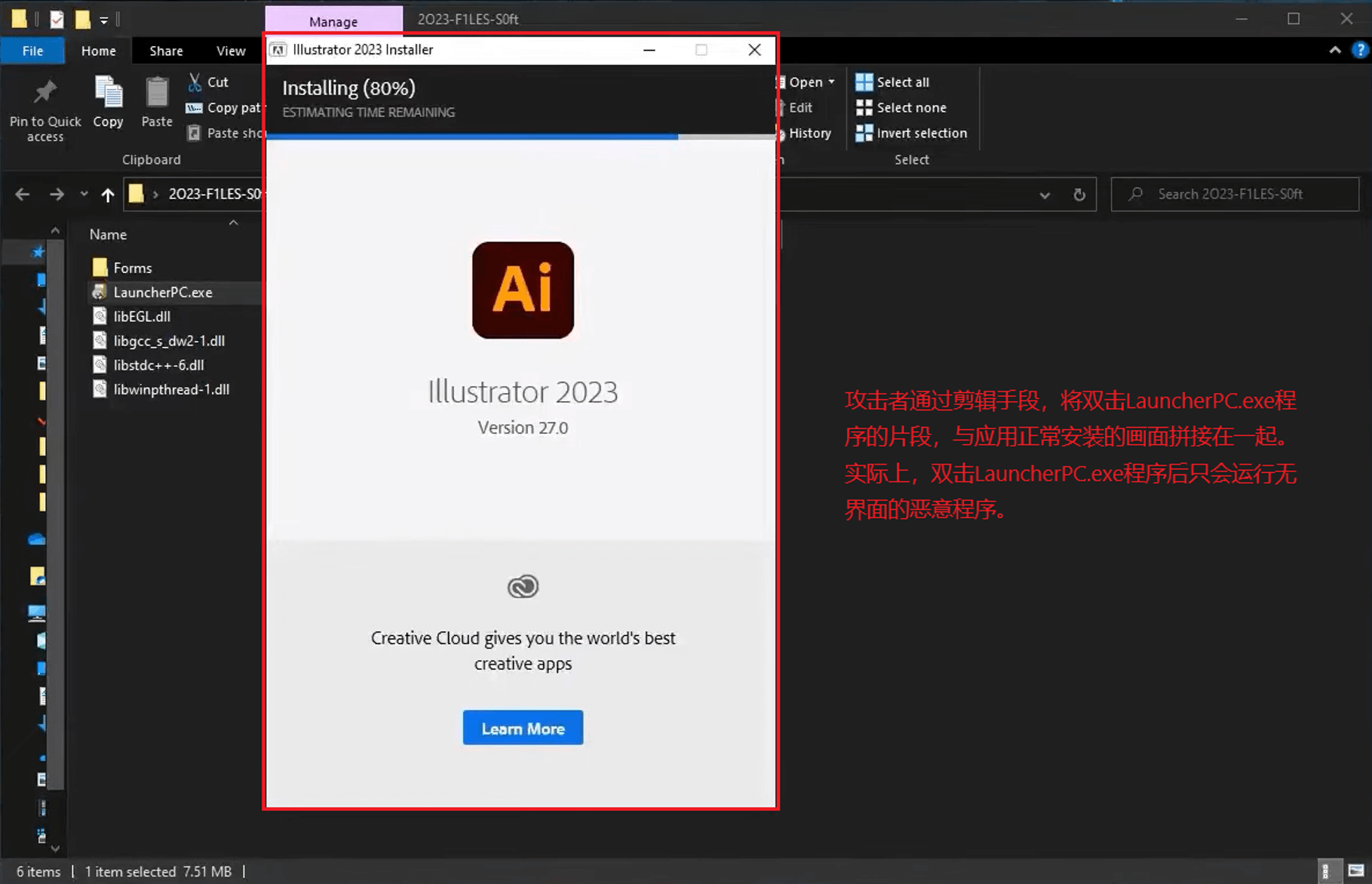Click OneDrive cloud in navigation pane
The width and height of the screenshot is (1372, 884).
click(36, 539)
